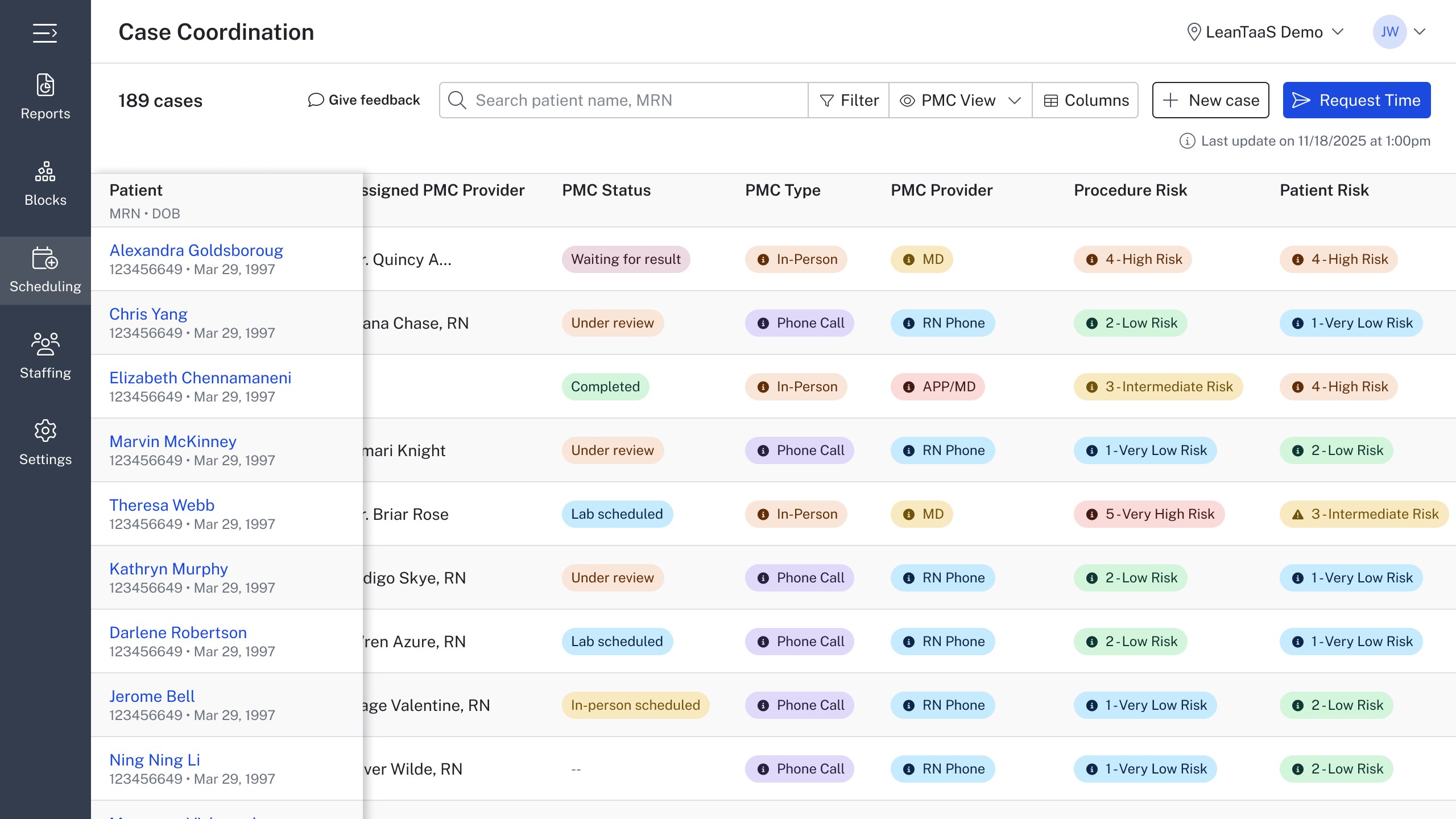1456x819 pixels.
Task: Open Jerome Bell patient link
Action: point(152,696)
